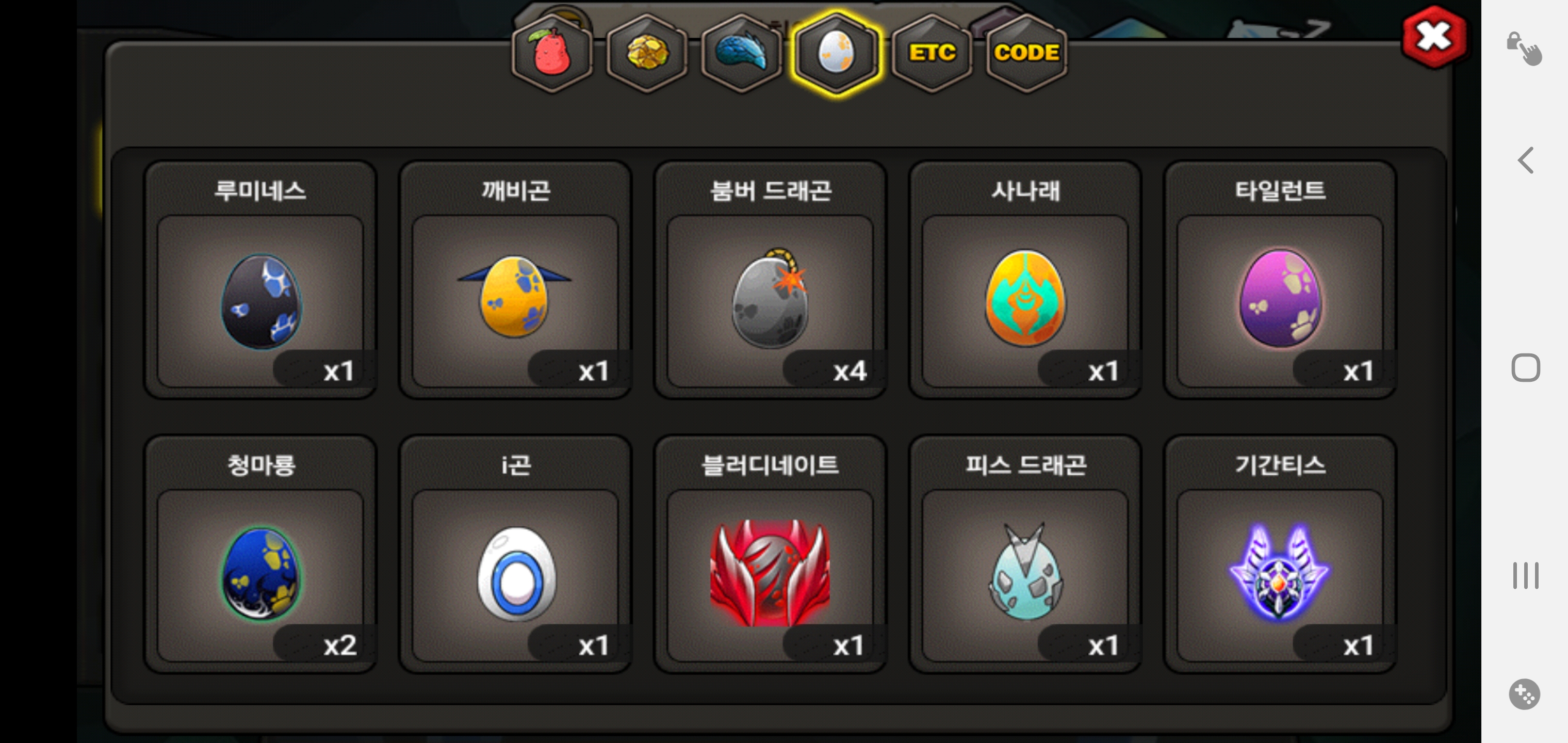Close the inventory with red X
Screen dimensions: 1568x743
(1434, 37)
